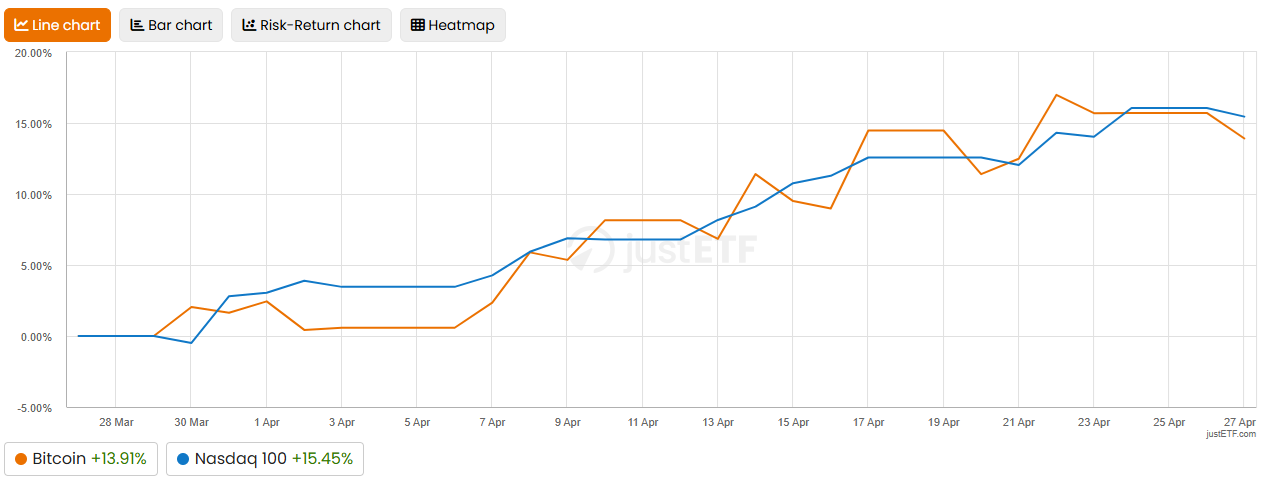The image size is (1271, 492).
Task: Click the Risk-Return scatter plot icon
Action: click(x=249, y=25)
